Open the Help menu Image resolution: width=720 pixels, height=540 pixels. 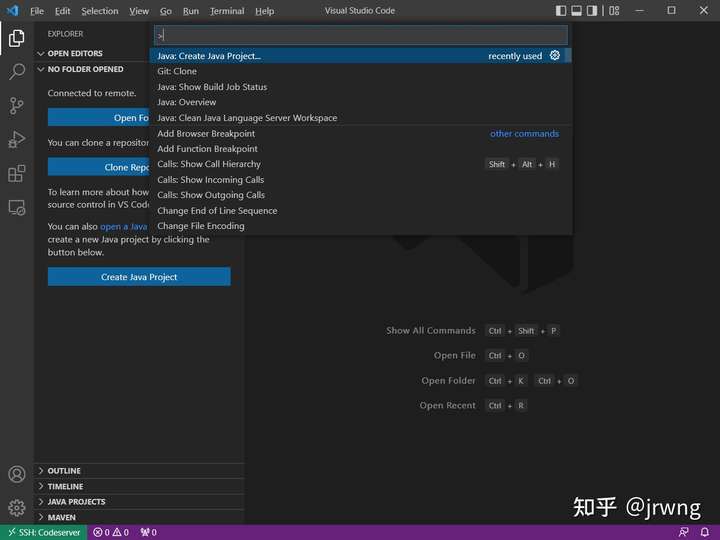point(264,11)
